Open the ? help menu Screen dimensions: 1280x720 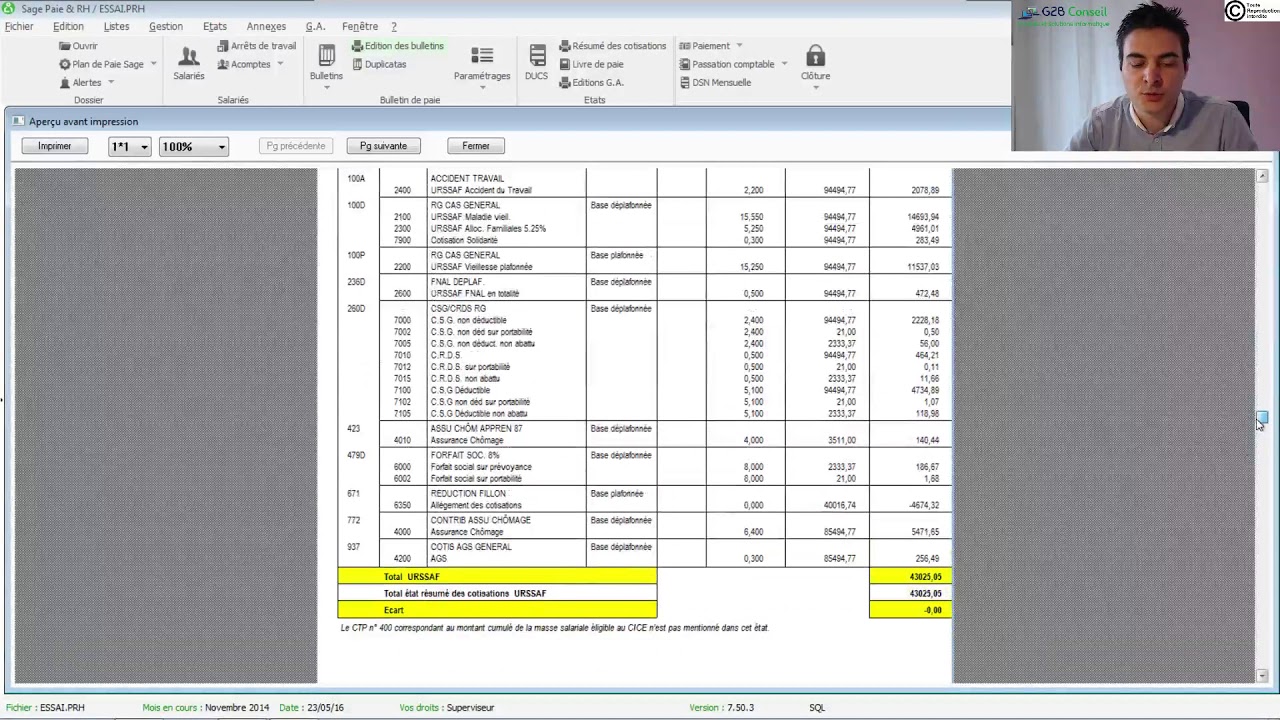pos(393,26)
